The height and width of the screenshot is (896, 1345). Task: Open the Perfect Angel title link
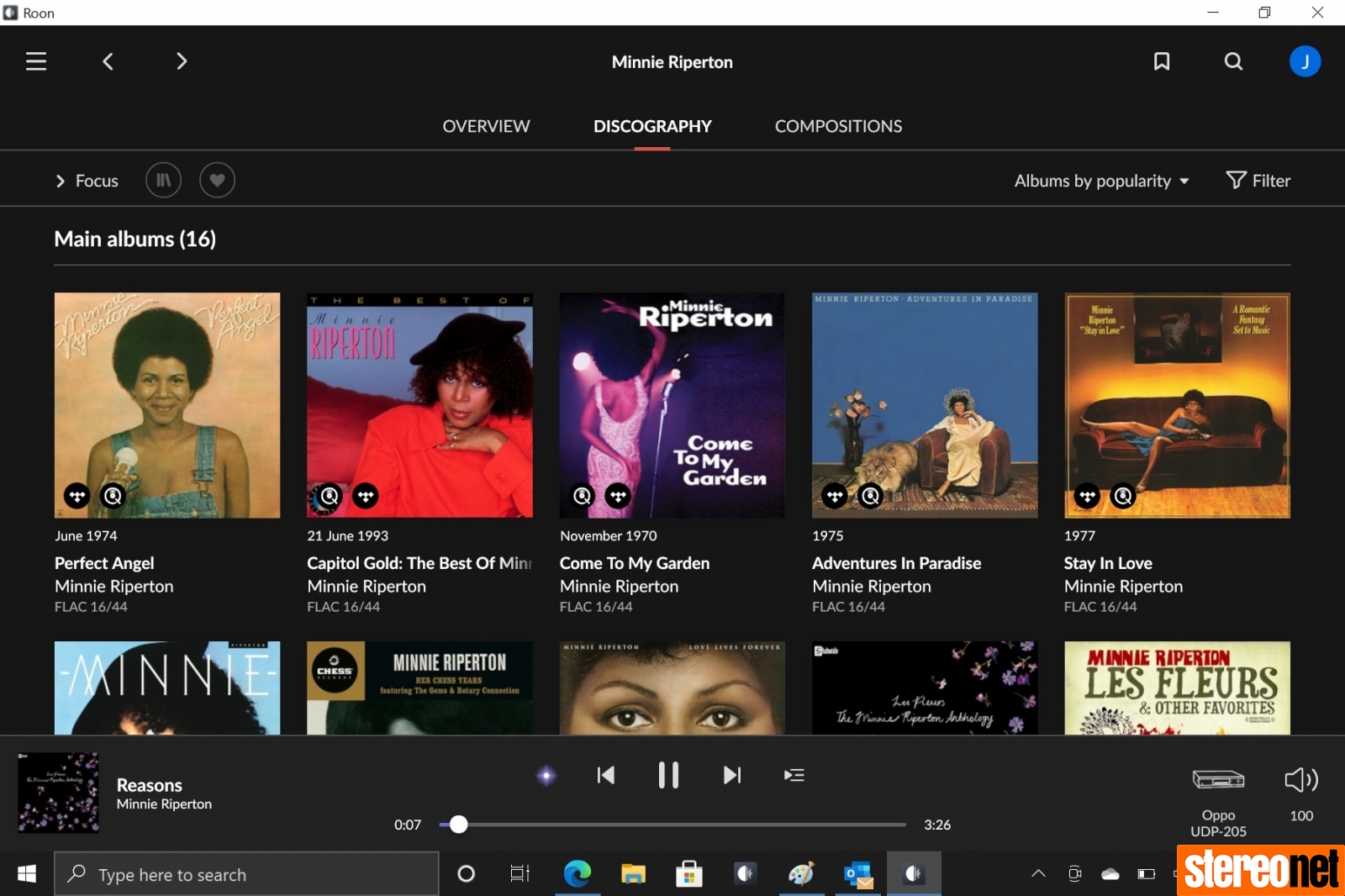(104, 563)
